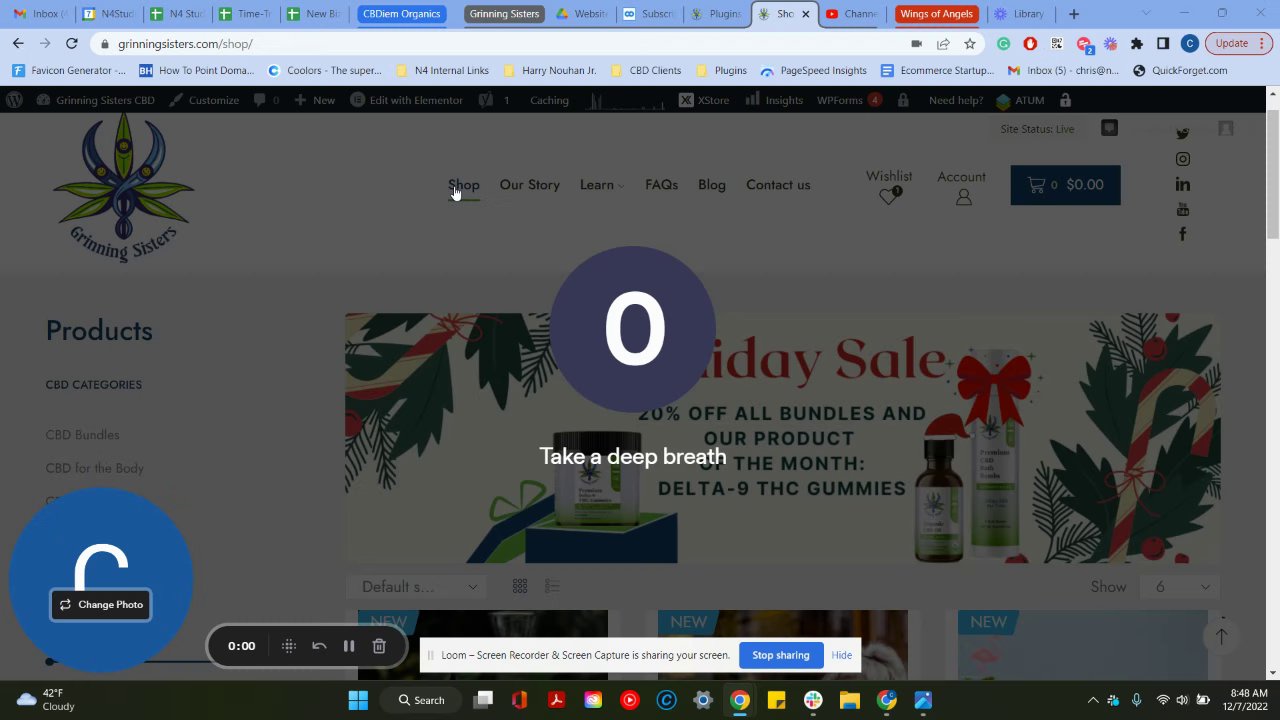Open the Account user icon

pos(963,197)
